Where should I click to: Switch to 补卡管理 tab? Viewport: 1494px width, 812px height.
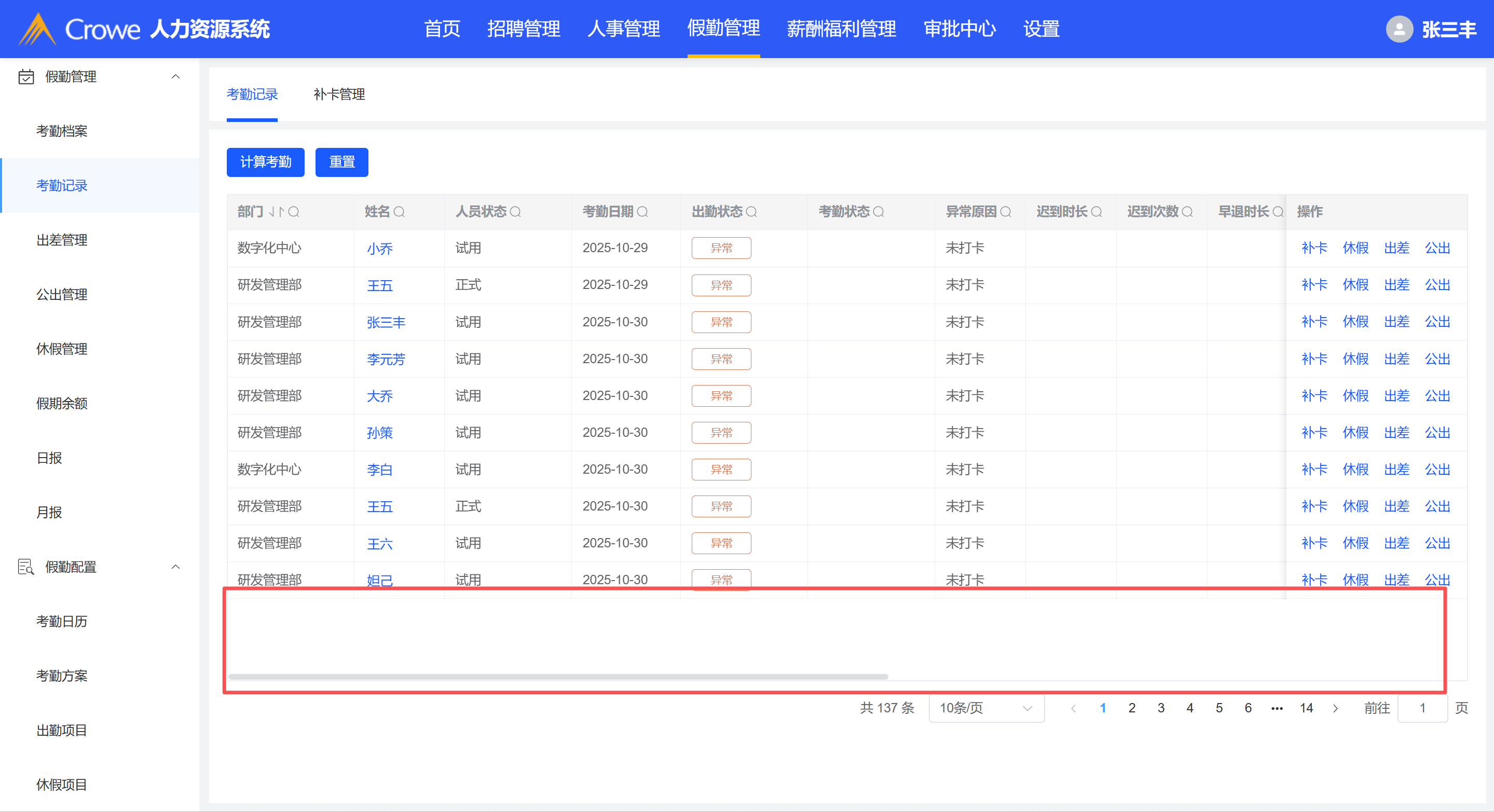pyautogui.click(x=339, y=94)
